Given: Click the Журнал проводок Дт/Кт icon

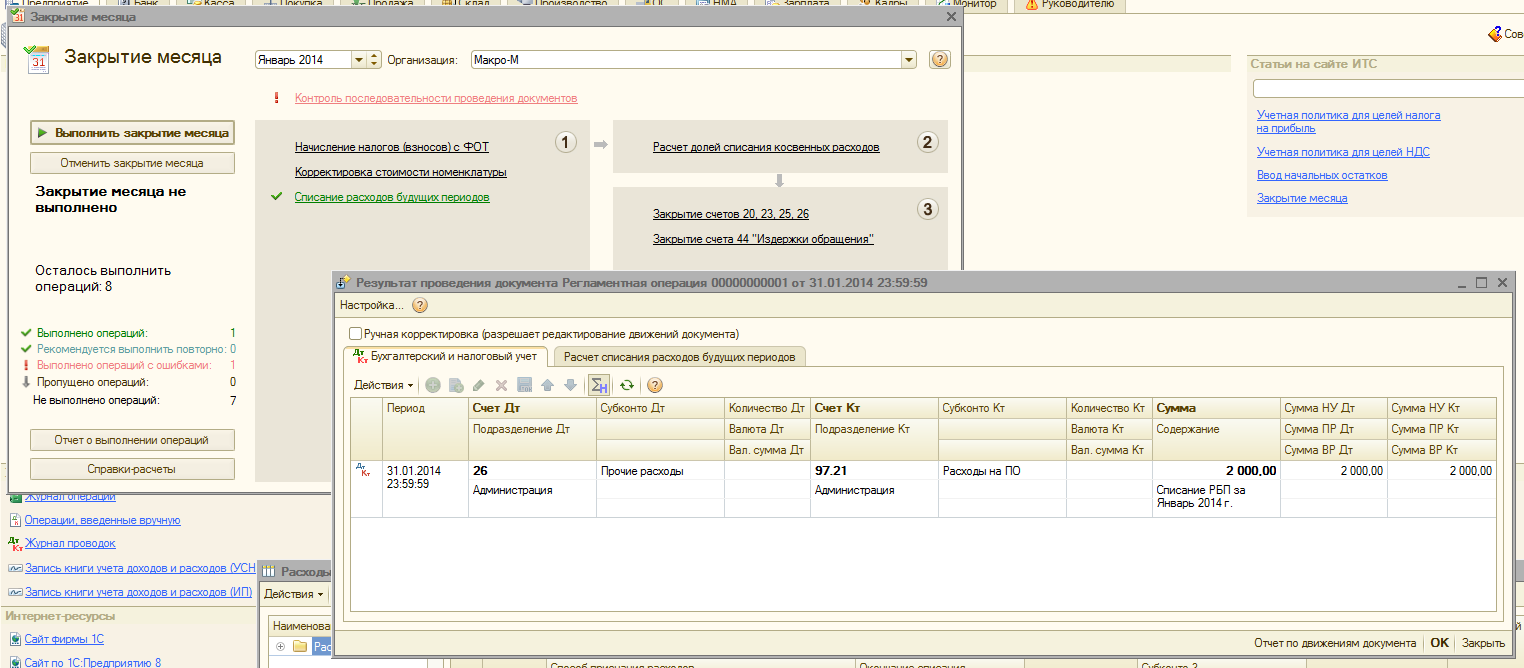Looking at the screenshot, I should [x=14, y=543].
